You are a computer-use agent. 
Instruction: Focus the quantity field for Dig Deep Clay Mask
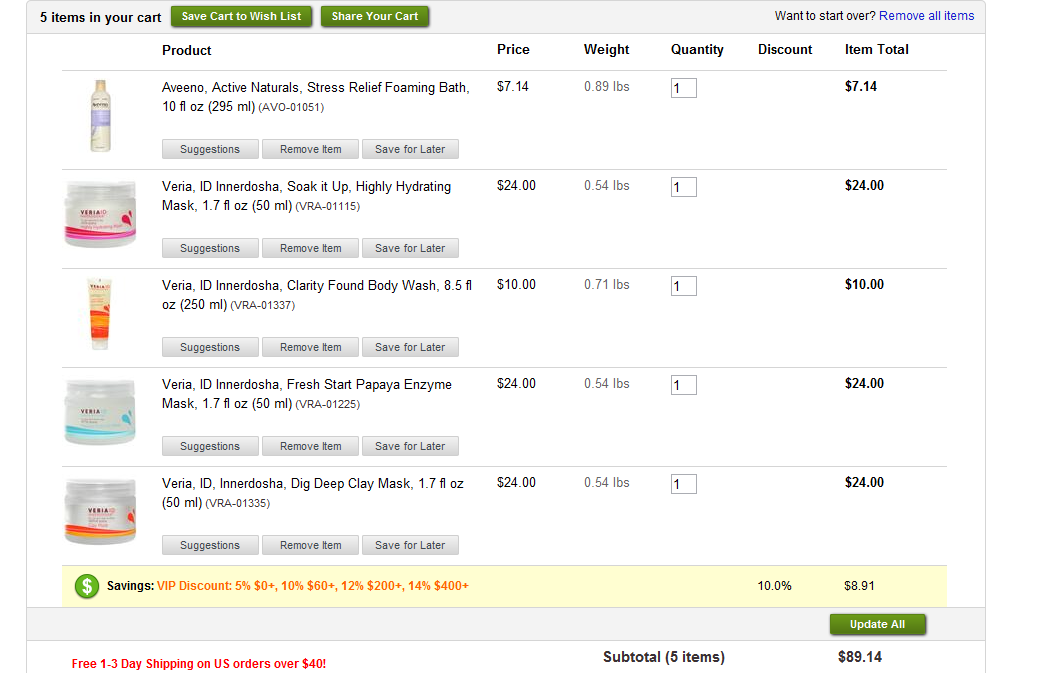pyautogui.click(x=684, y=484)
